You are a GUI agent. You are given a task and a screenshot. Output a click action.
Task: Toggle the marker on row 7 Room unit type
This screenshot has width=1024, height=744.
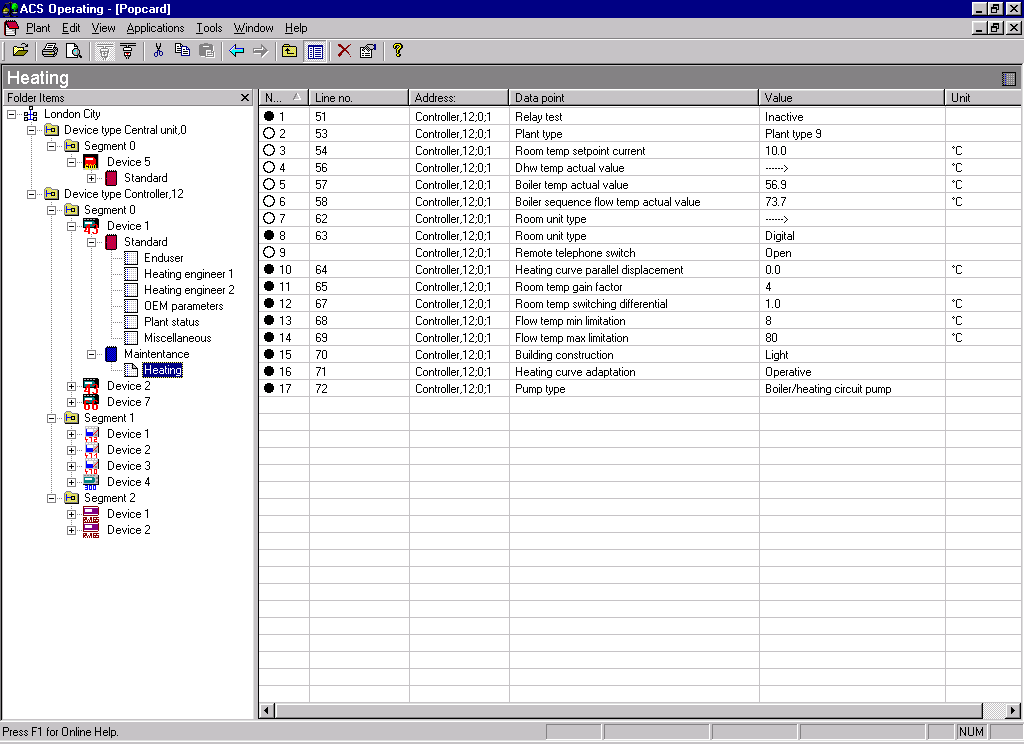tap(268, 218)
